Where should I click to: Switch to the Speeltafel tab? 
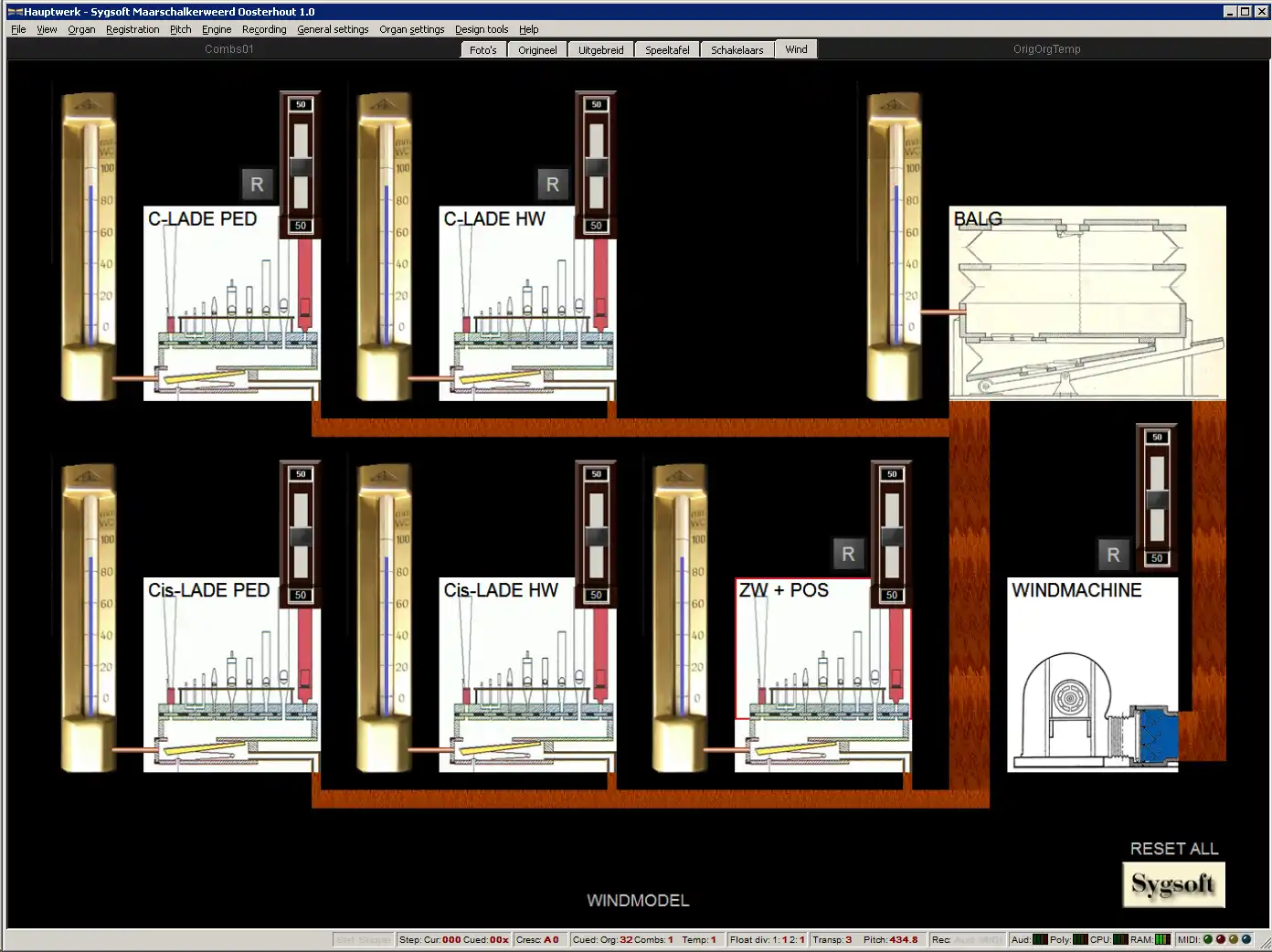coord(667,50)
